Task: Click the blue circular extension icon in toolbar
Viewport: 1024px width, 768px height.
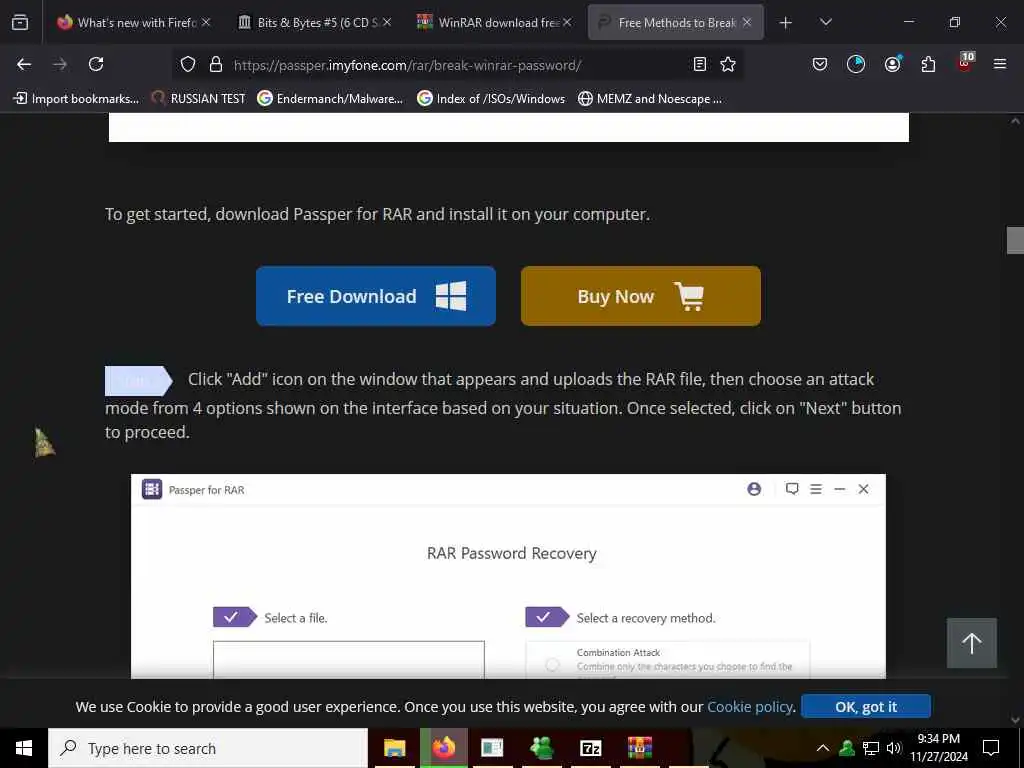Action: point(856,64)
